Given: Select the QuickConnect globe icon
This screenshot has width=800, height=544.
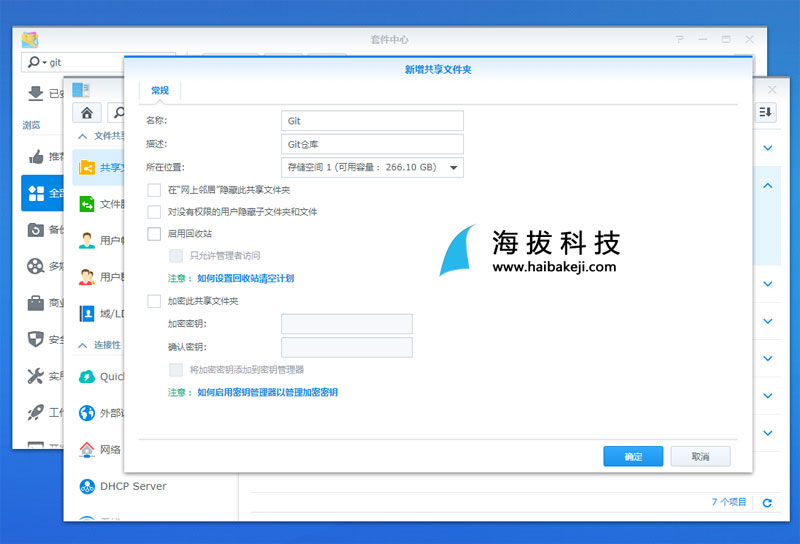Looking at the screenshot, I should (87, 376).
